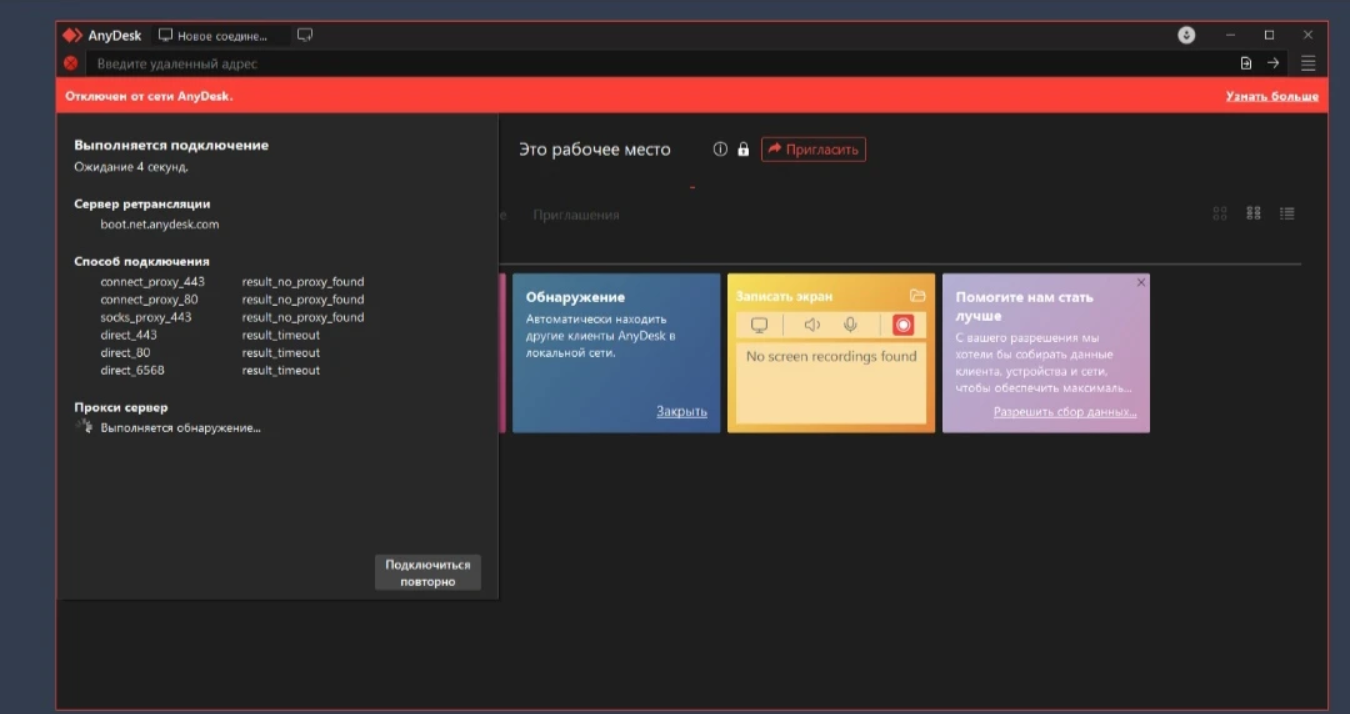Click the file transfer icon in address bar

click(1246, 63)
